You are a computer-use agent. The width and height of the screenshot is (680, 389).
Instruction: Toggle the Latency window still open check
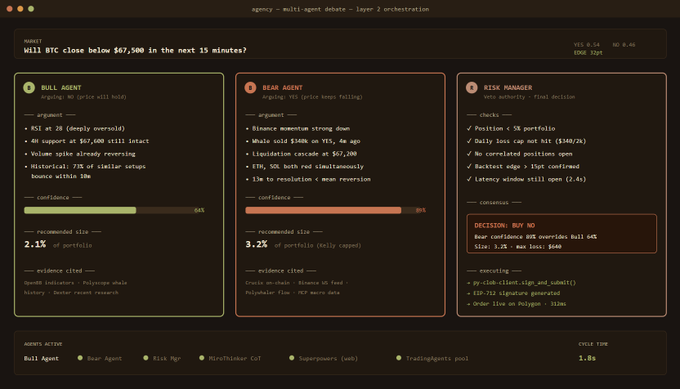click(x=469, y=179)
